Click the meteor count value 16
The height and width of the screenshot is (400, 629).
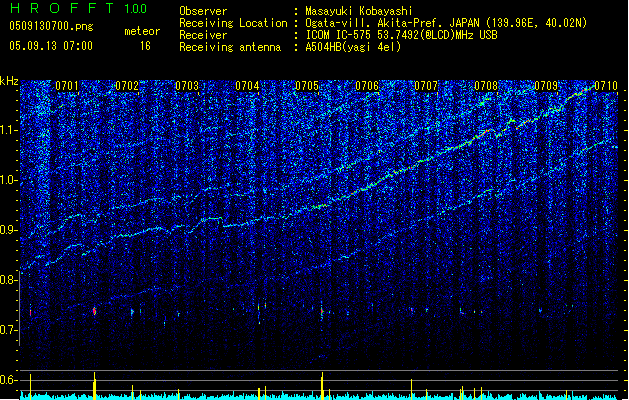(145, 46)
